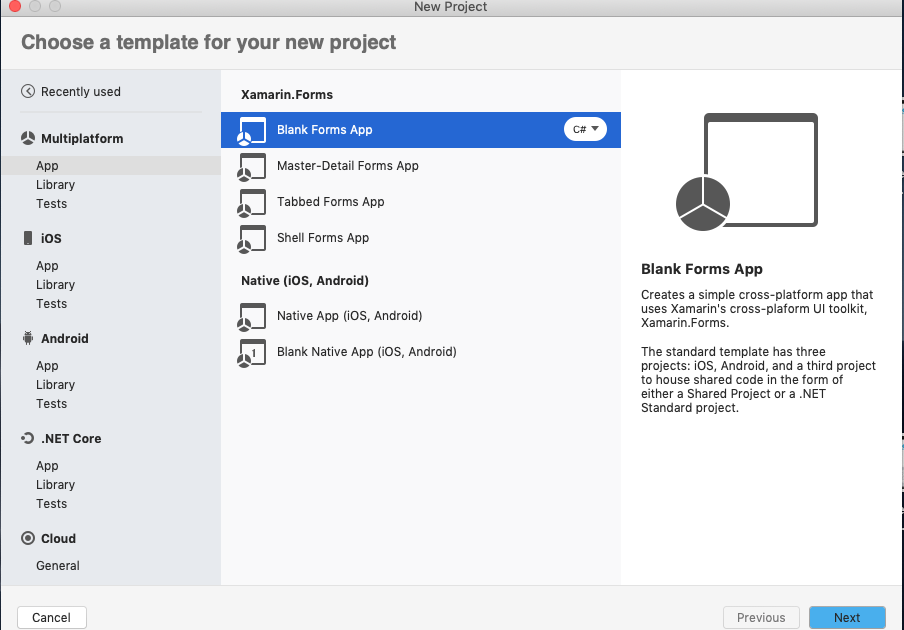Select Library under the Android category
904x630 pixels.
coord(55,384)
